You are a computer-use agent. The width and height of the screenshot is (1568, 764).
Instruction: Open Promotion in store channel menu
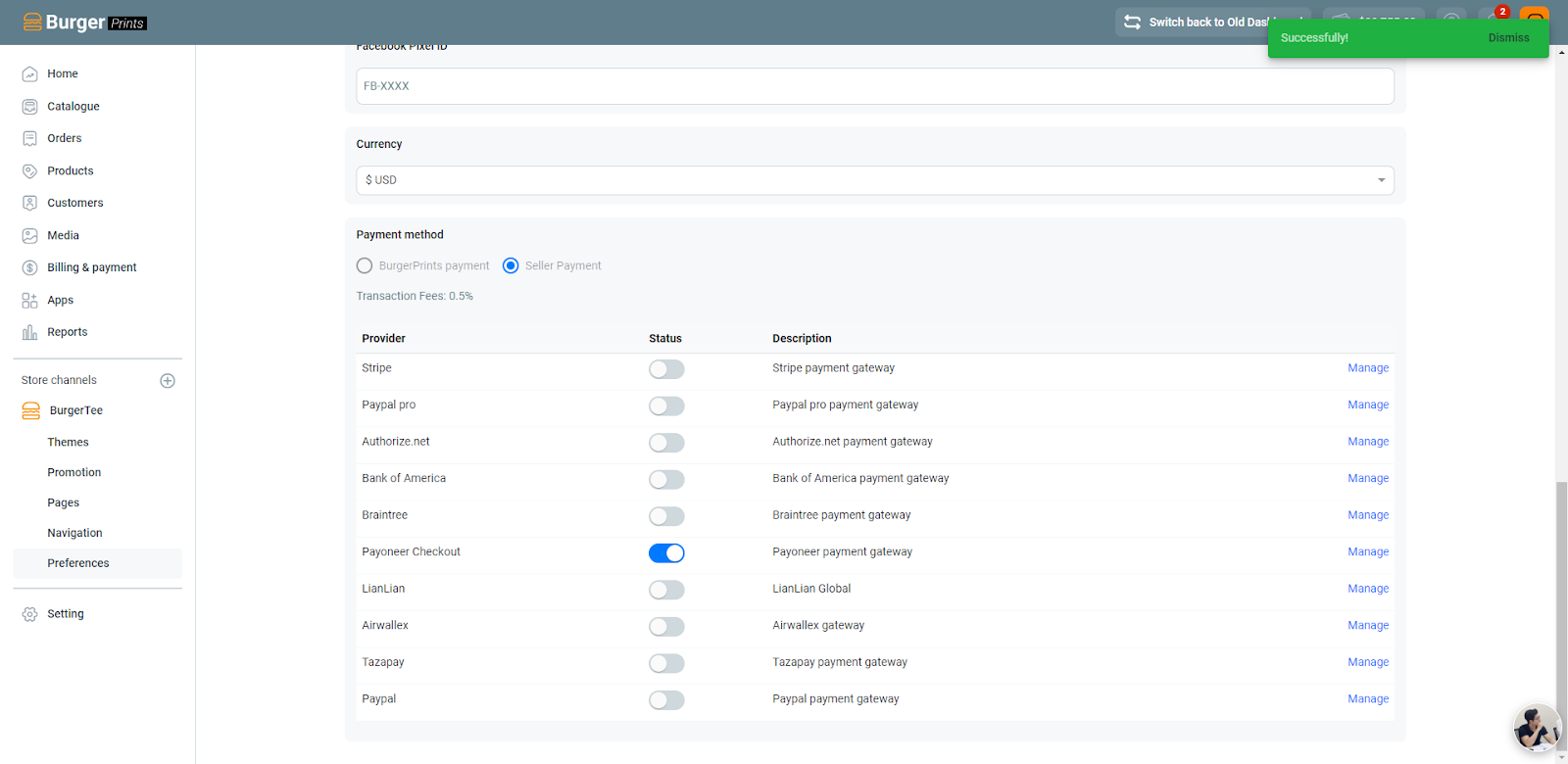74,473
